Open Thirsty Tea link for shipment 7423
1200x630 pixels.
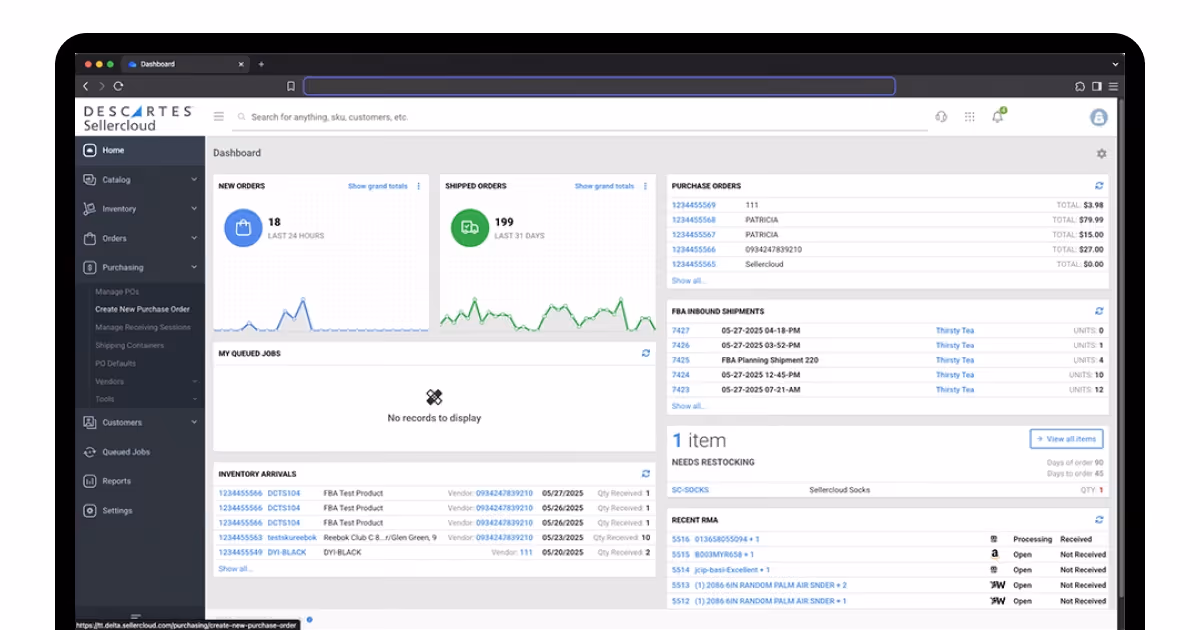point(955,389)
